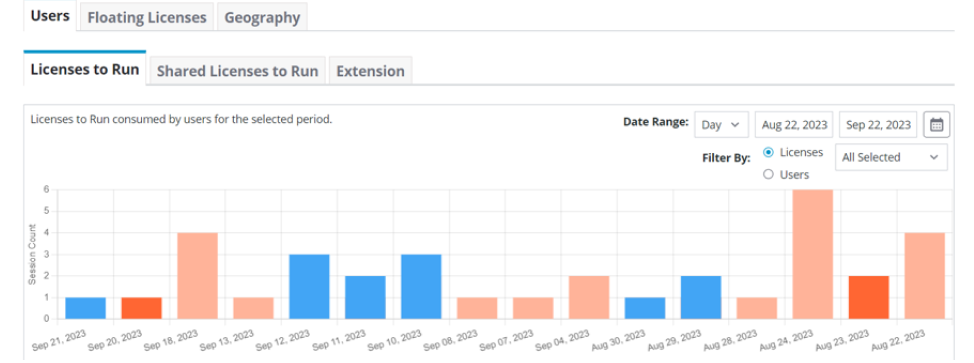Click the 'Licenses to Run consumed by users' description

point(181,119)
